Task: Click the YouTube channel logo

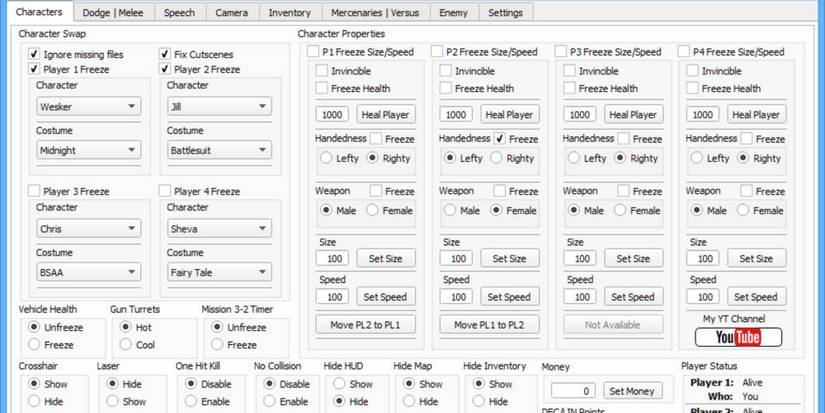Action: [x=738, y=337]
